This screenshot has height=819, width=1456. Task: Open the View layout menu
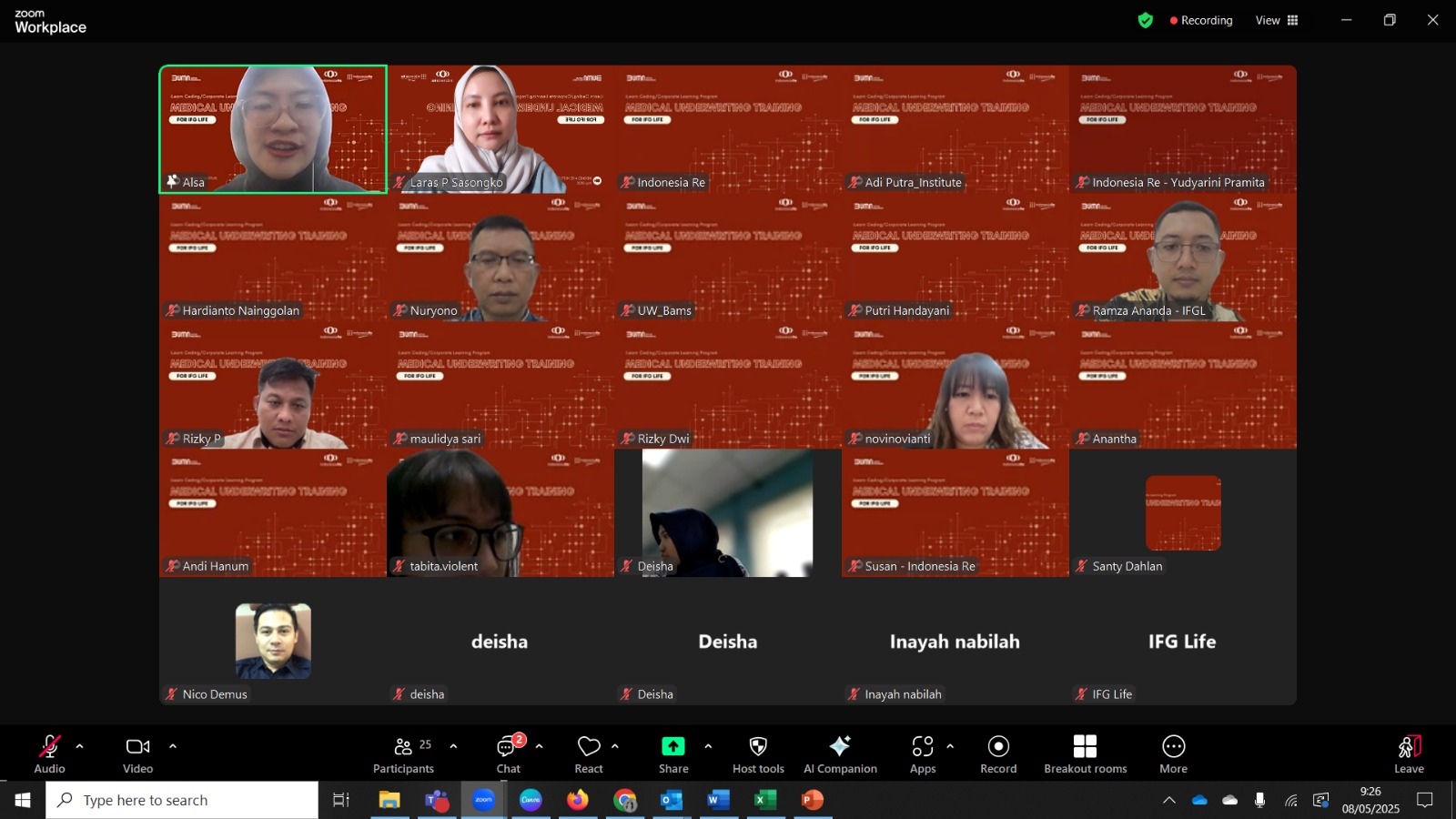pyautogui.click(x=1277, y=20)
